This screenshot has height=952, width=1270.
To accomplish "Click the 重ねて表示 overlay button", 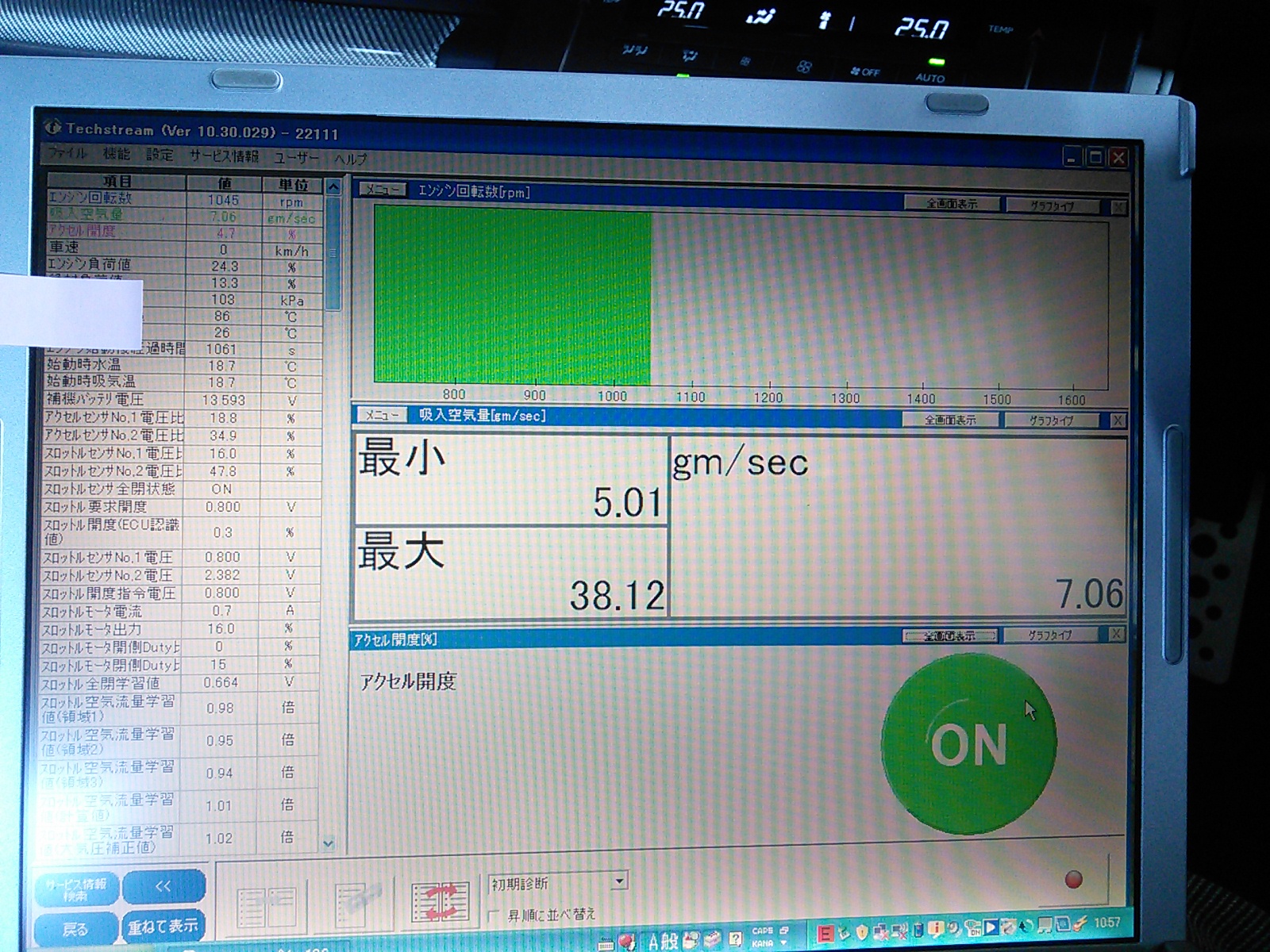I will (163, 926).
